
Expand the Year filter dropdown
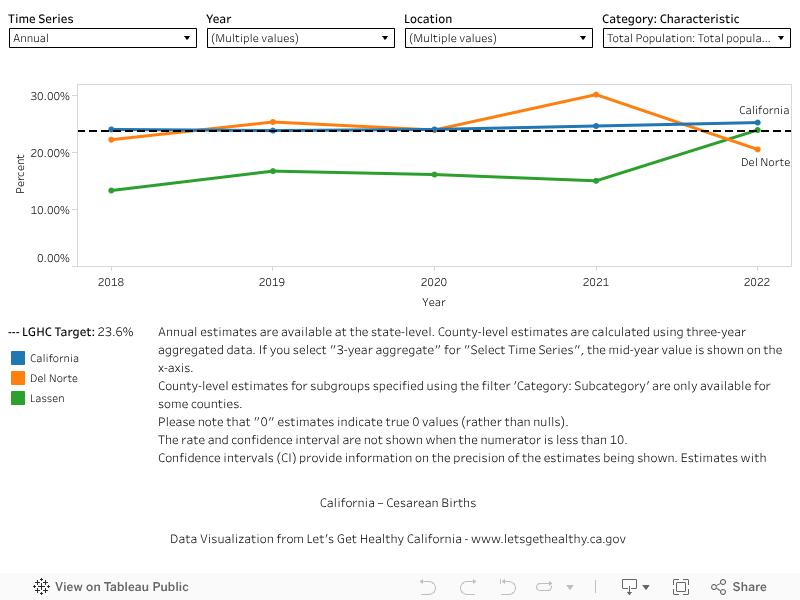(x=301, y=38)
